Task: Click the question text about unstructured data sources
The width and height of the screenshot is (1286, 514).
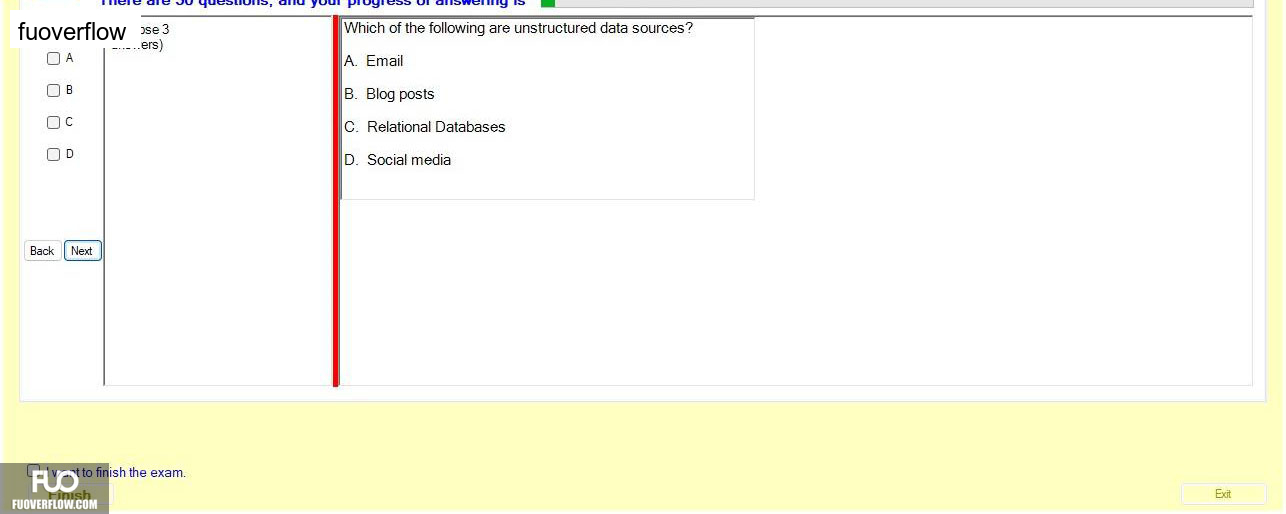Action: [x=518, y=28]
